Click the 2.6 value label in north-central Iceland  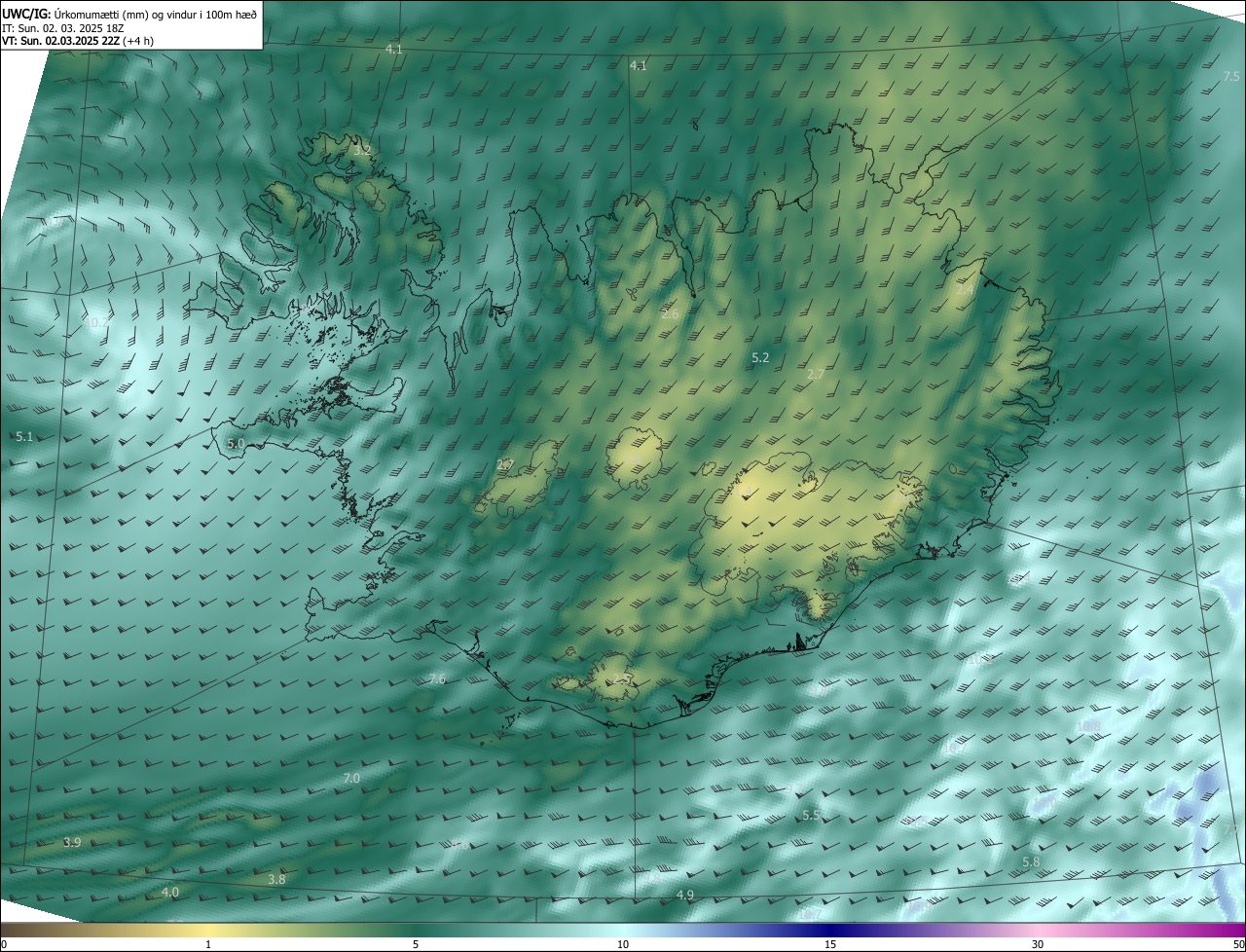pos(670,314)
